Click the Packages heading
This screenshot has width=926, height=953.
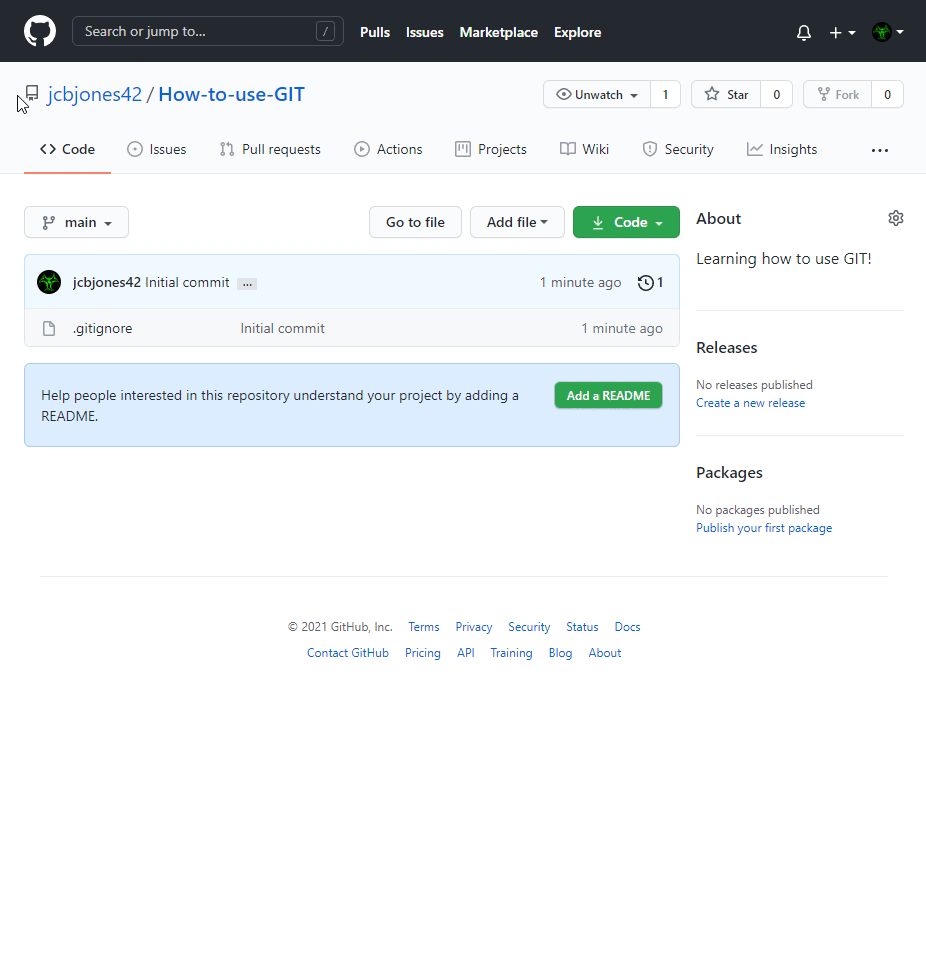[729, 473]
